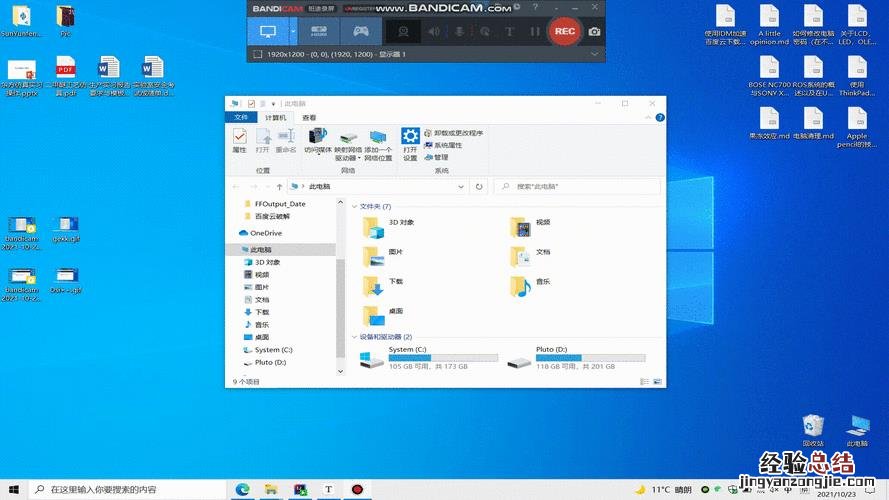Select the 下载 folder icon in content pane
The width and height of the screenshot is (889, 500).
click(374, 287)
